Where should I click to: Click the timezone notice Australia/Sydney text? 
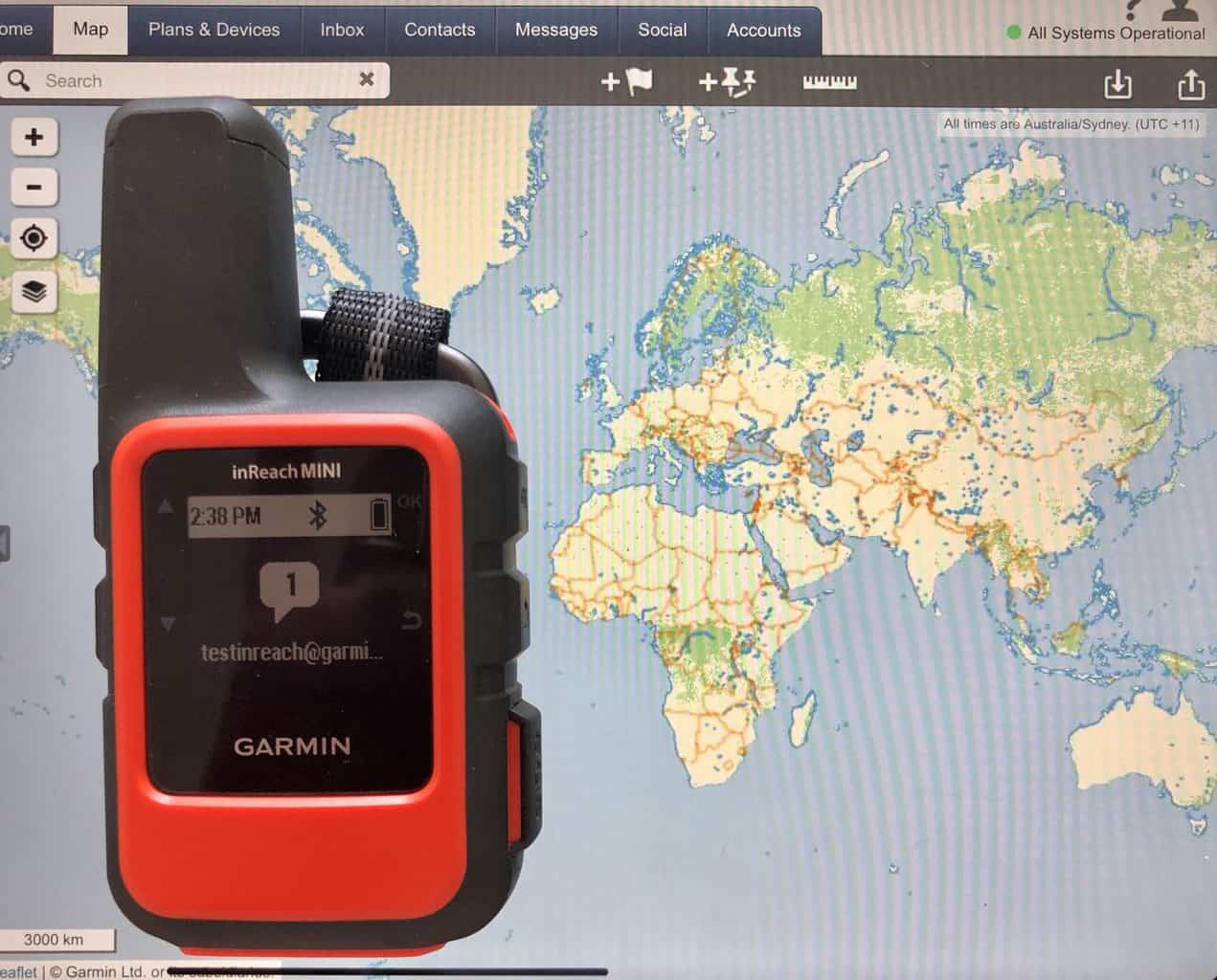[x=1071, y=123]
